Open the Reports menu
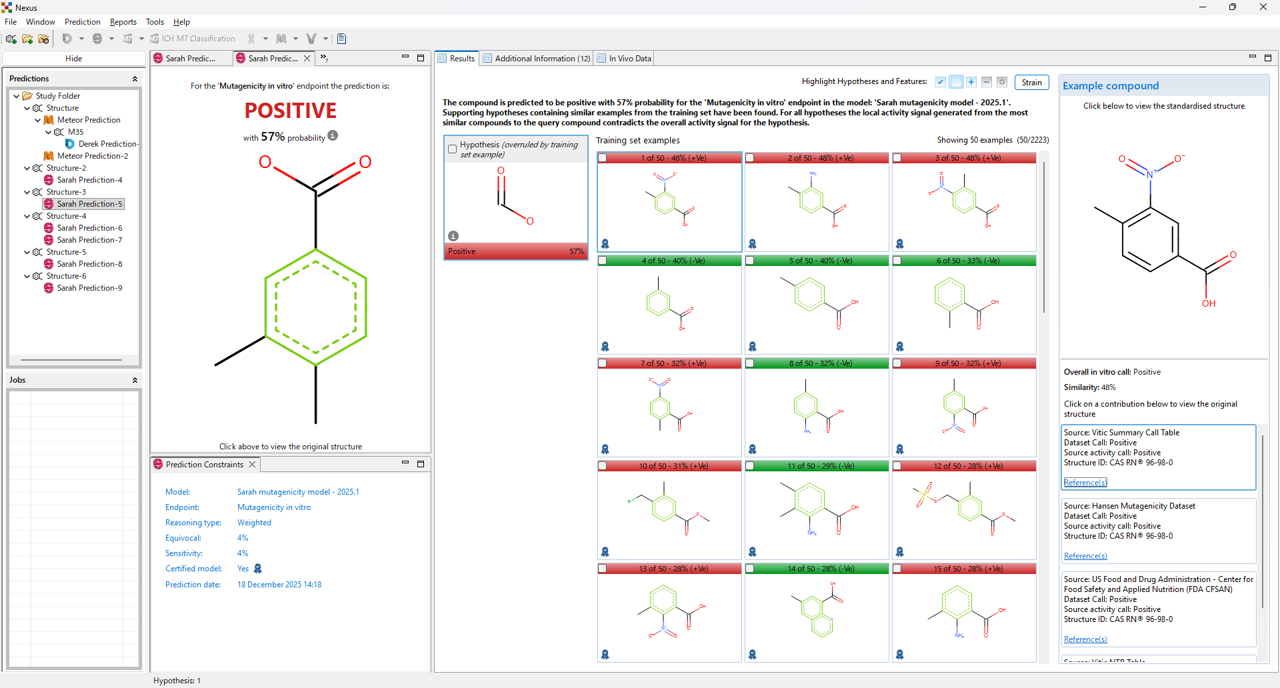This screenshot has width=1280, height=688. (123, 22)
